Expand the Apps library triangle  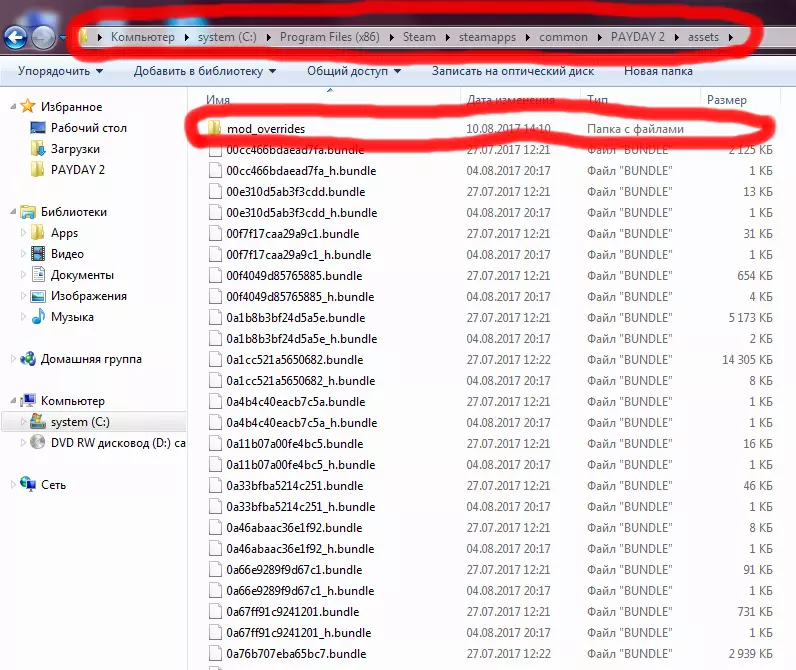click(x=23, y=232)
